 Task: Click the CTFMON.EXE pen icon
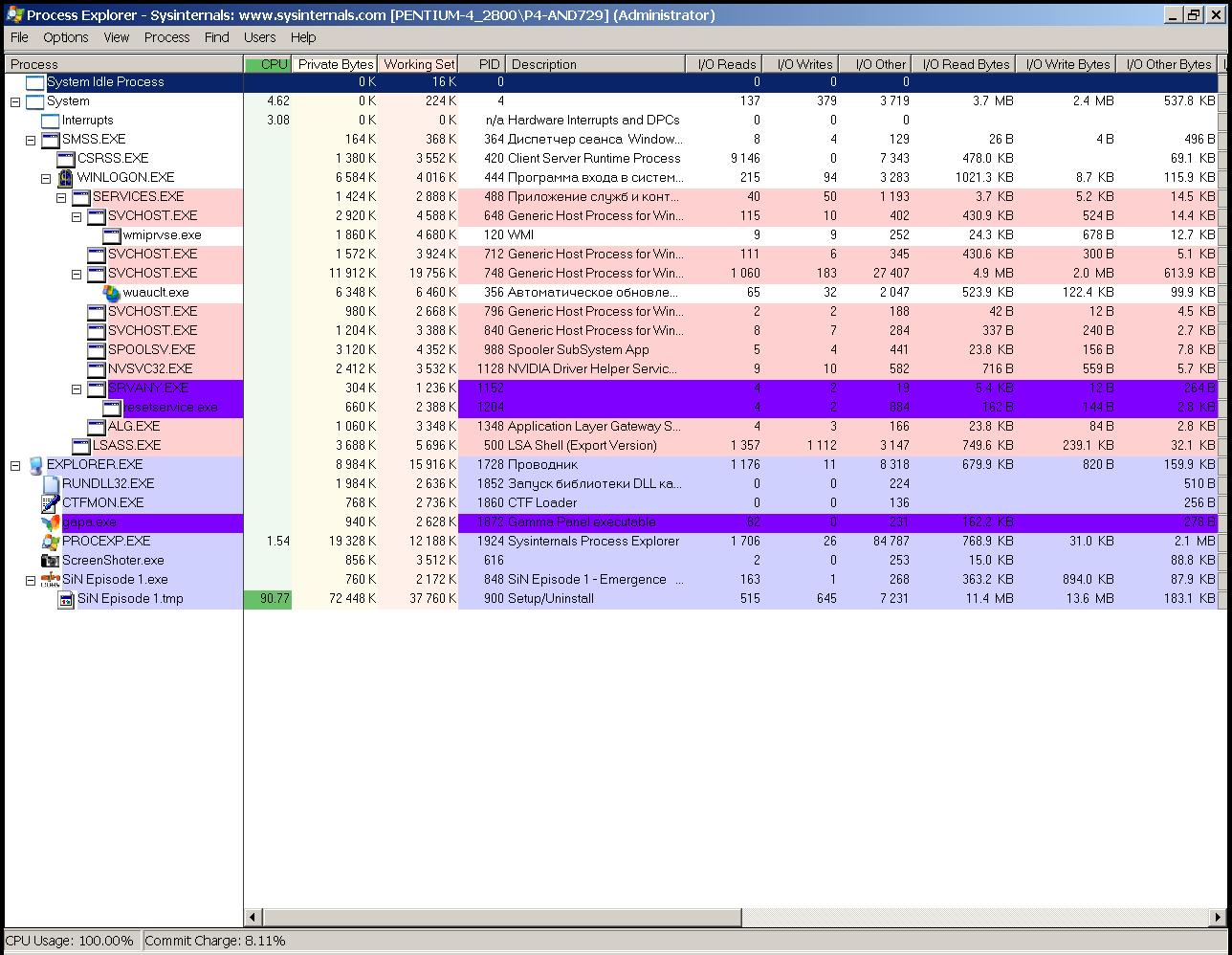coord(51,503)
